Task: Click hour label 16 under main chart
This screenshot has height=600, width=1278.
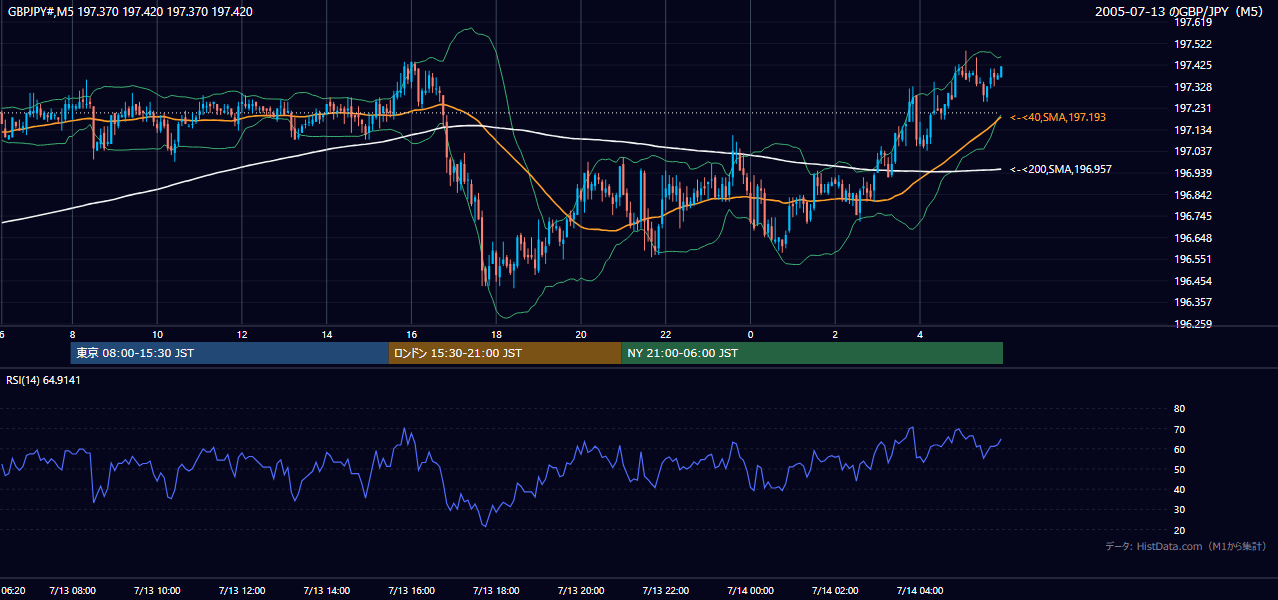Action: pyautogui.click(x=411, y=335)
